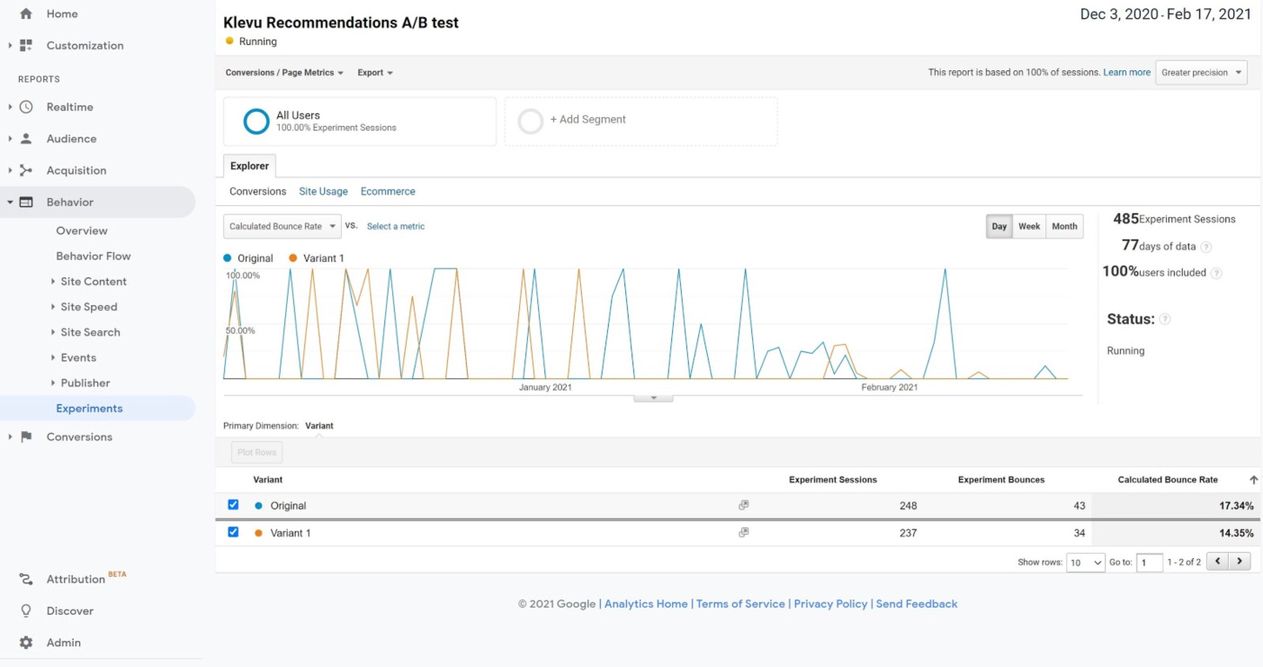The image size is (1263, 667).
Task: Click the Add Segment circle icon
Action: click(531, 121)
